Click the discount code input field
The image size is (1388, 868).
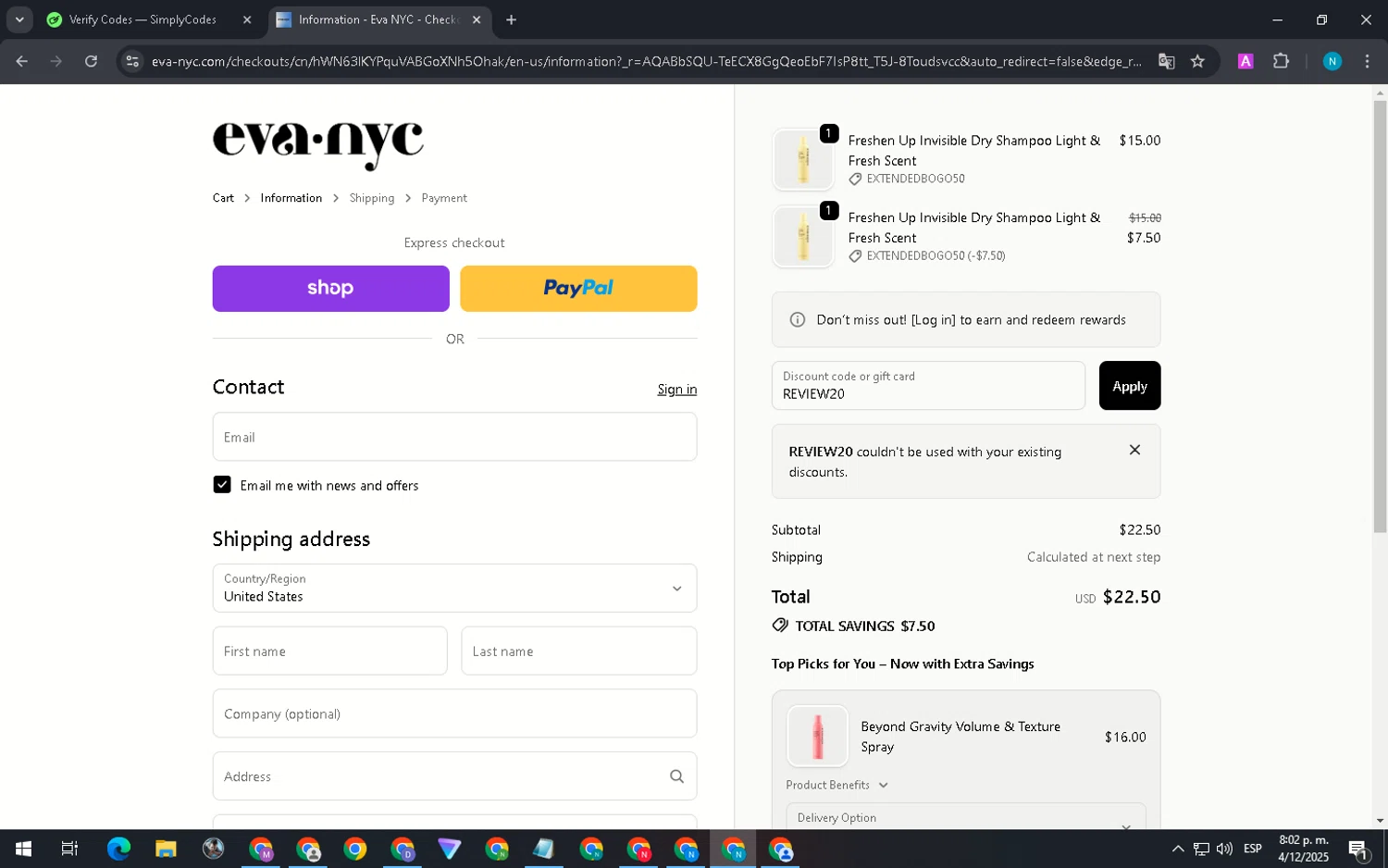tap(928, 386)
